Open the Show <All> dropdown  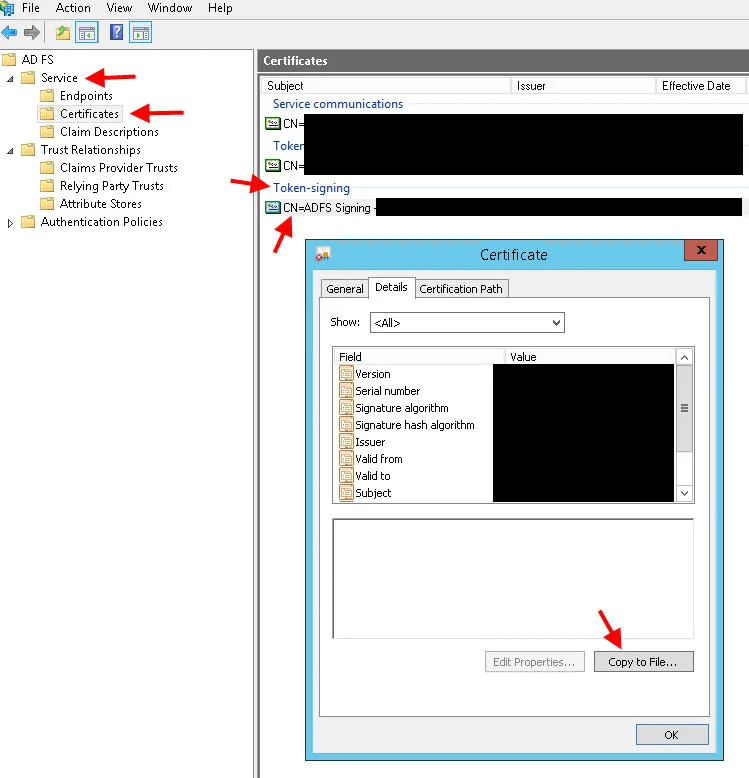click(x=467, y=323)
